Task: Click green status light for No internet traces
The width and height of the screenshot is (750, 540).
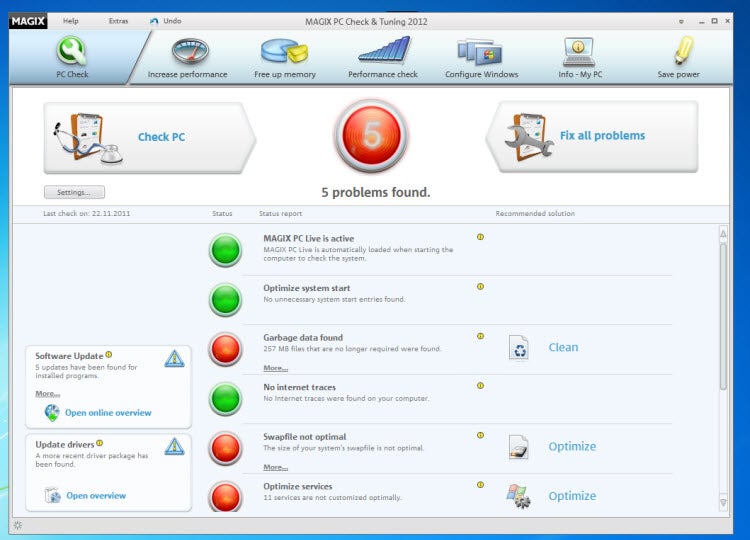Action: point(225,398)
